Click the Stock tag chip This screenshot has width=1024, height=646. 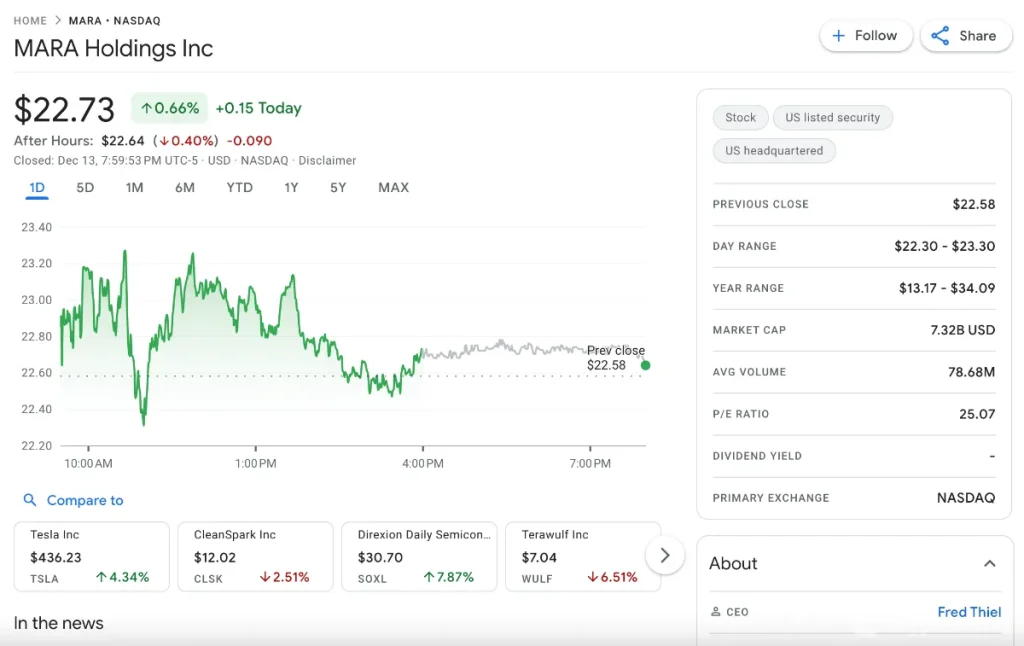[x=741, y=118]
